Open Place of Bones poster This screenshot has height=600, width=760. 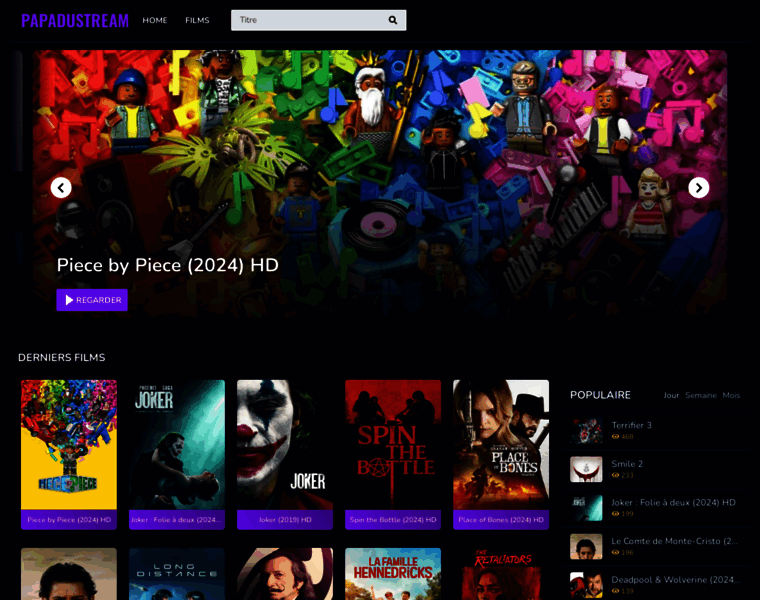(x=501, y=444)
